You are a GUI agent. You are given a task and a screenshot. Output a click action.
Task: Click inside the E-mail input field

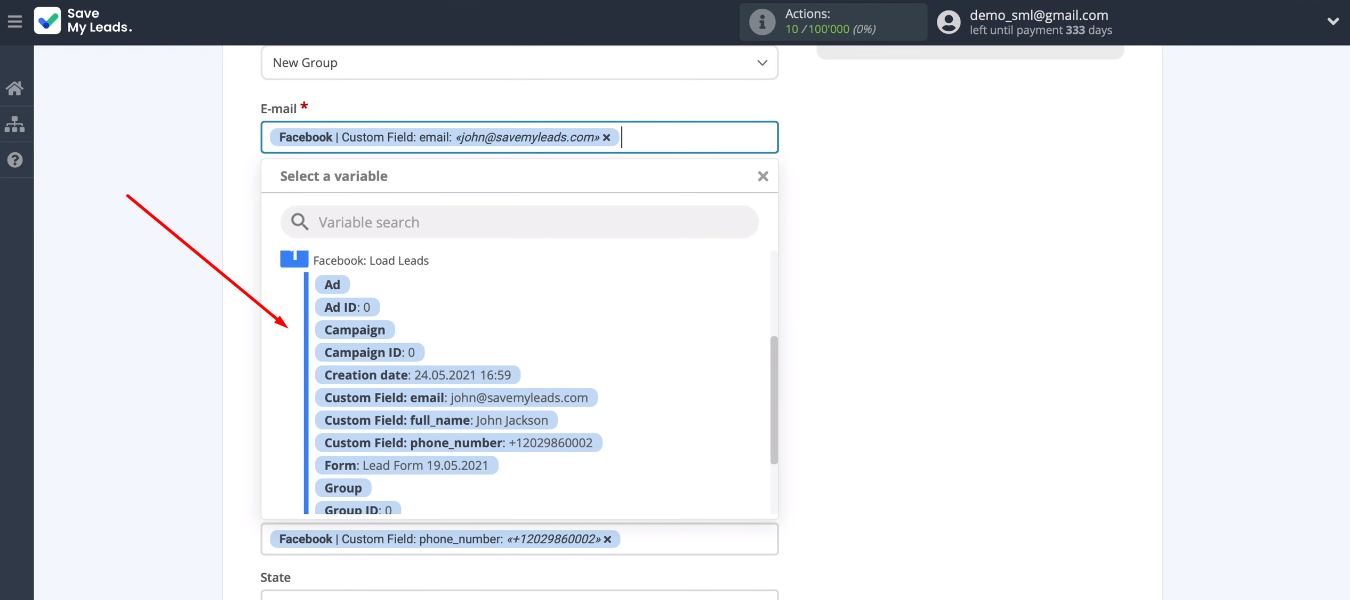click(519, 137)
